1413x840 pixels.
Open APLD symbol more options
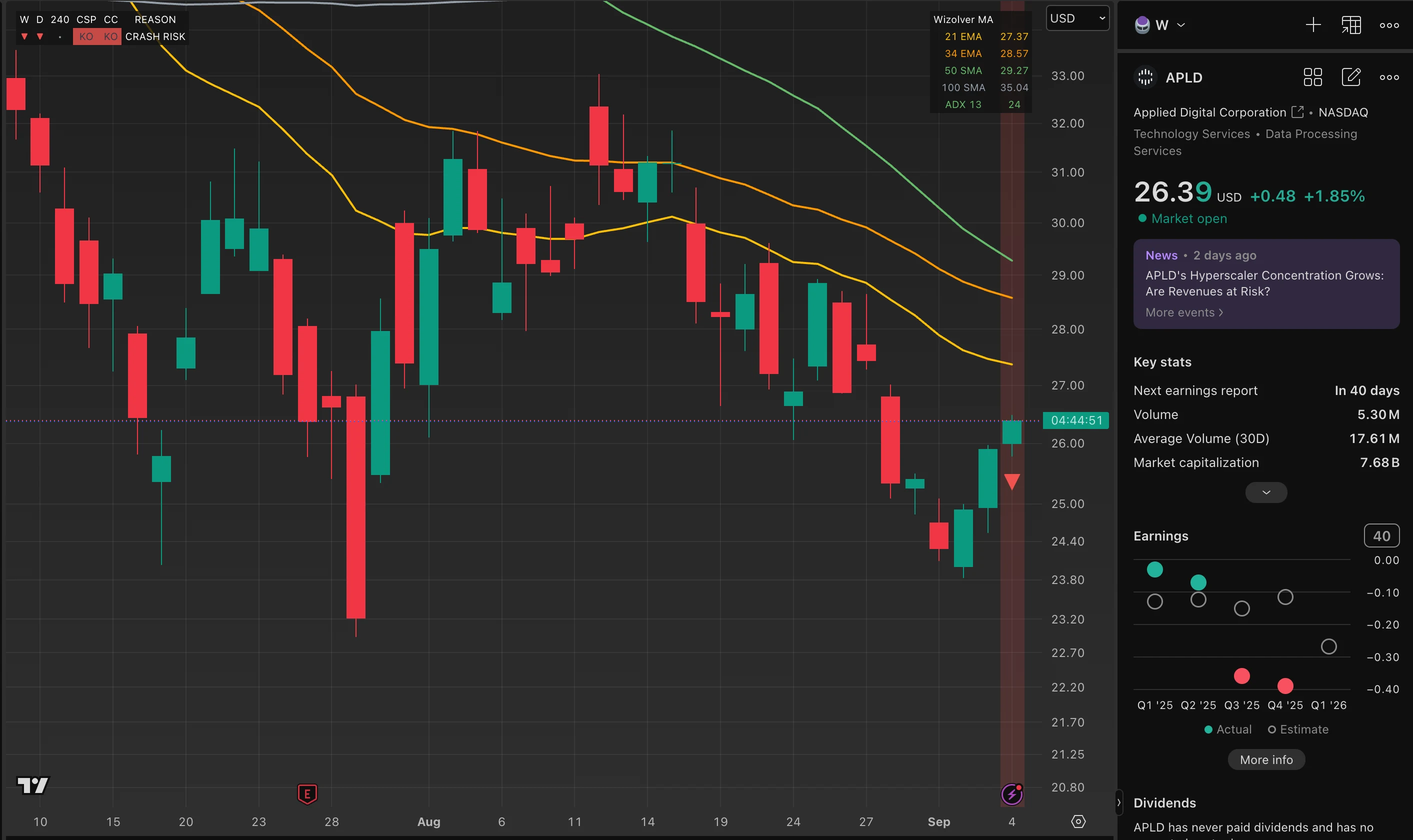pos(1388,77)
